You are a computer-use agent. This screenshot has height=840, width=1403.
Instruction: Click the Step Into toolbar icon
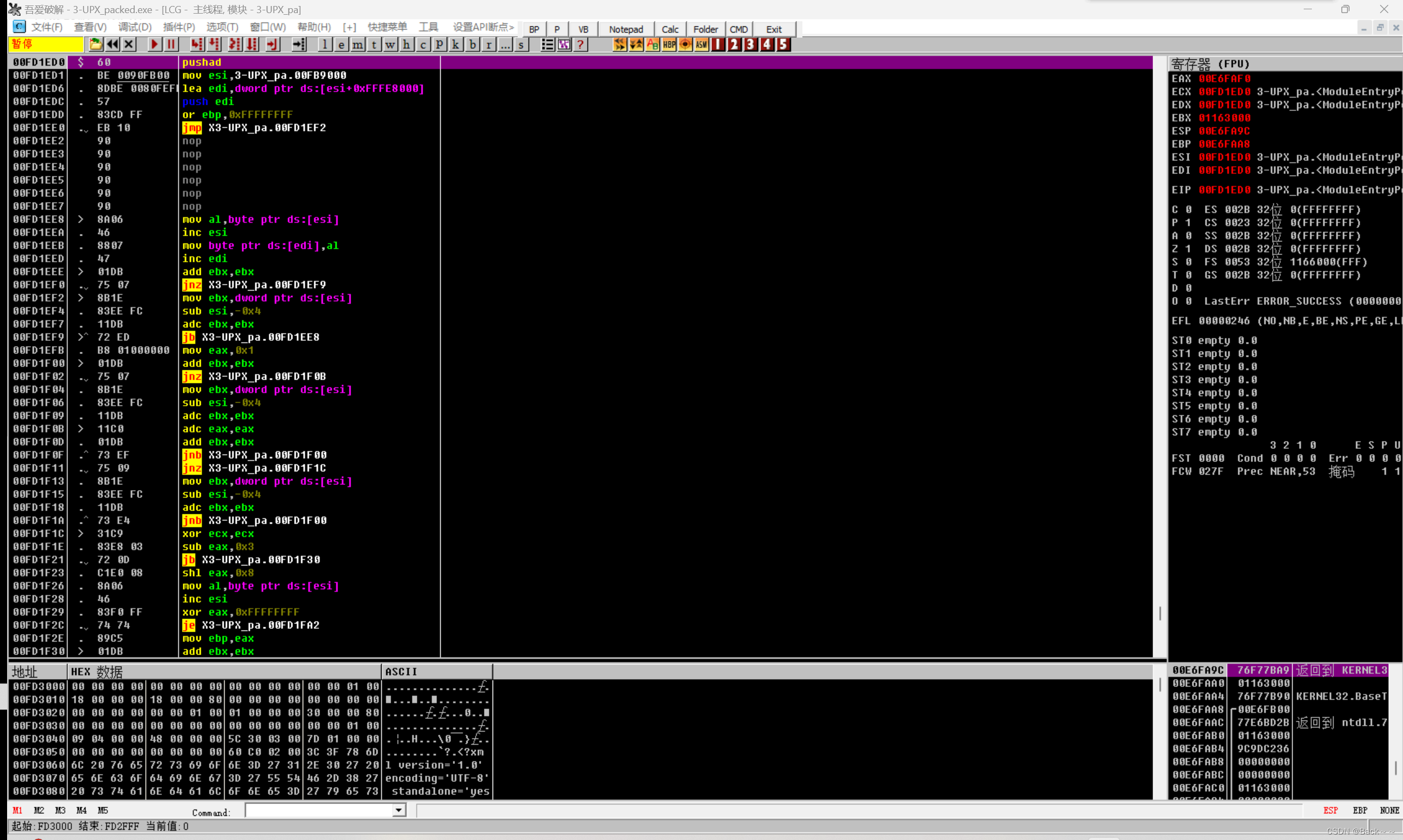196,45
